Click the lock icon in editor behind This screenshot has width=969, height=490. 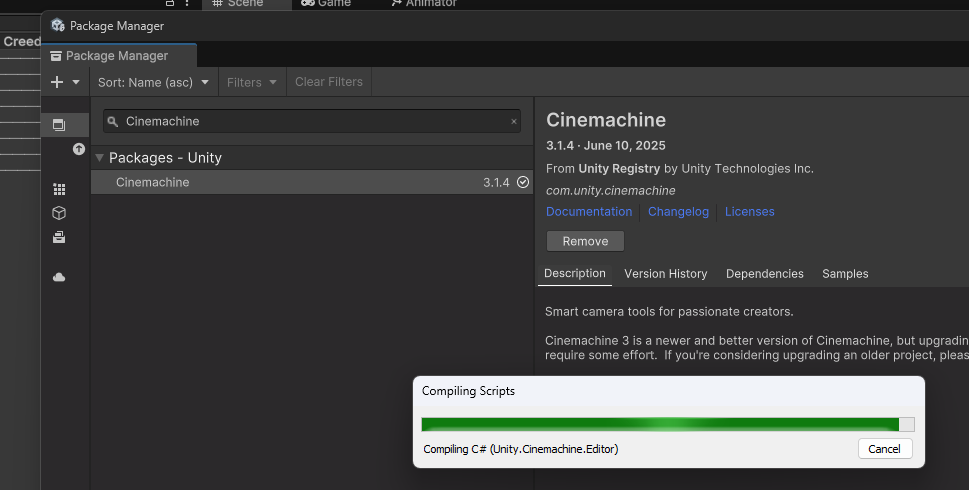[x=170, y=3]
